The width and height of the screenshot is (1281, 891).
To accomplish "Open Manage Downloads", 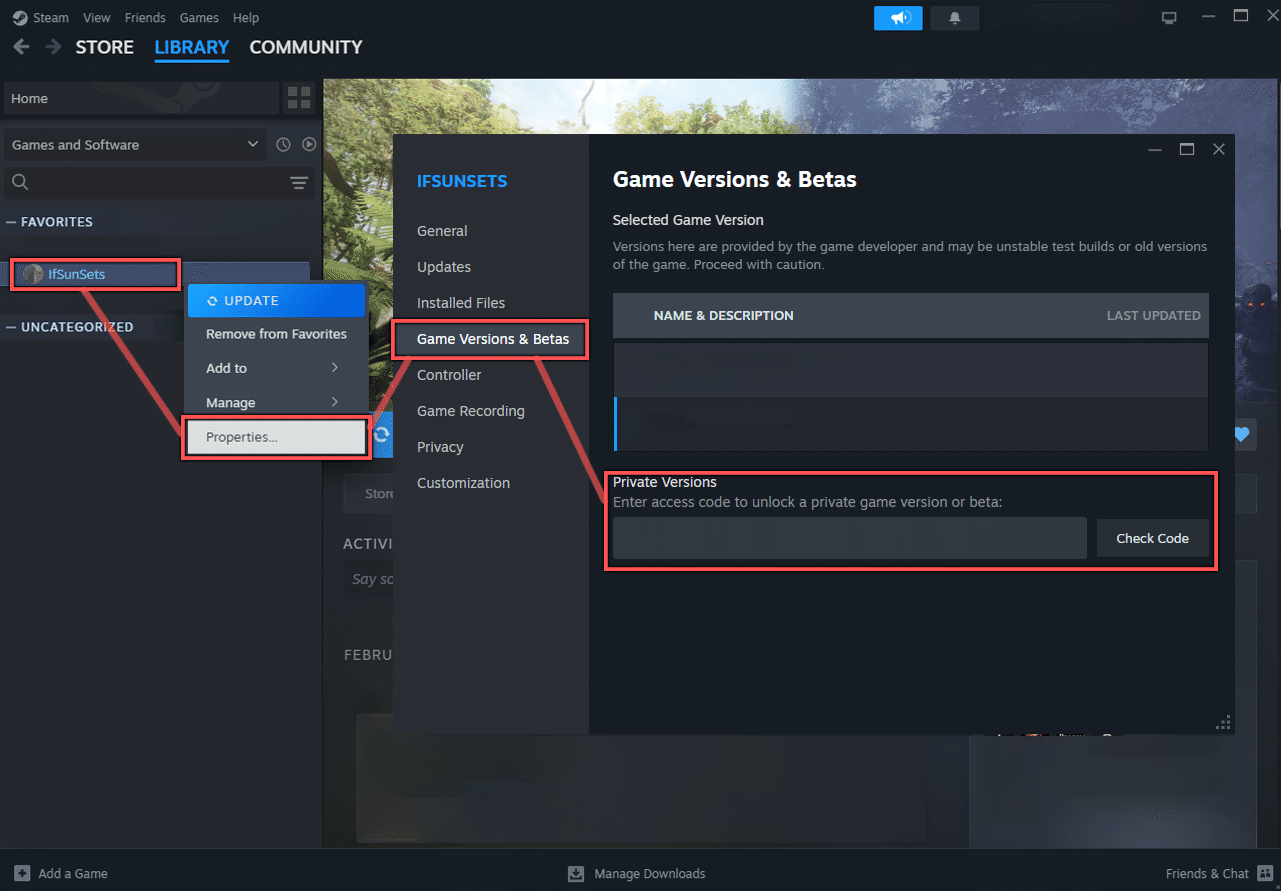I will pos(650,873).
